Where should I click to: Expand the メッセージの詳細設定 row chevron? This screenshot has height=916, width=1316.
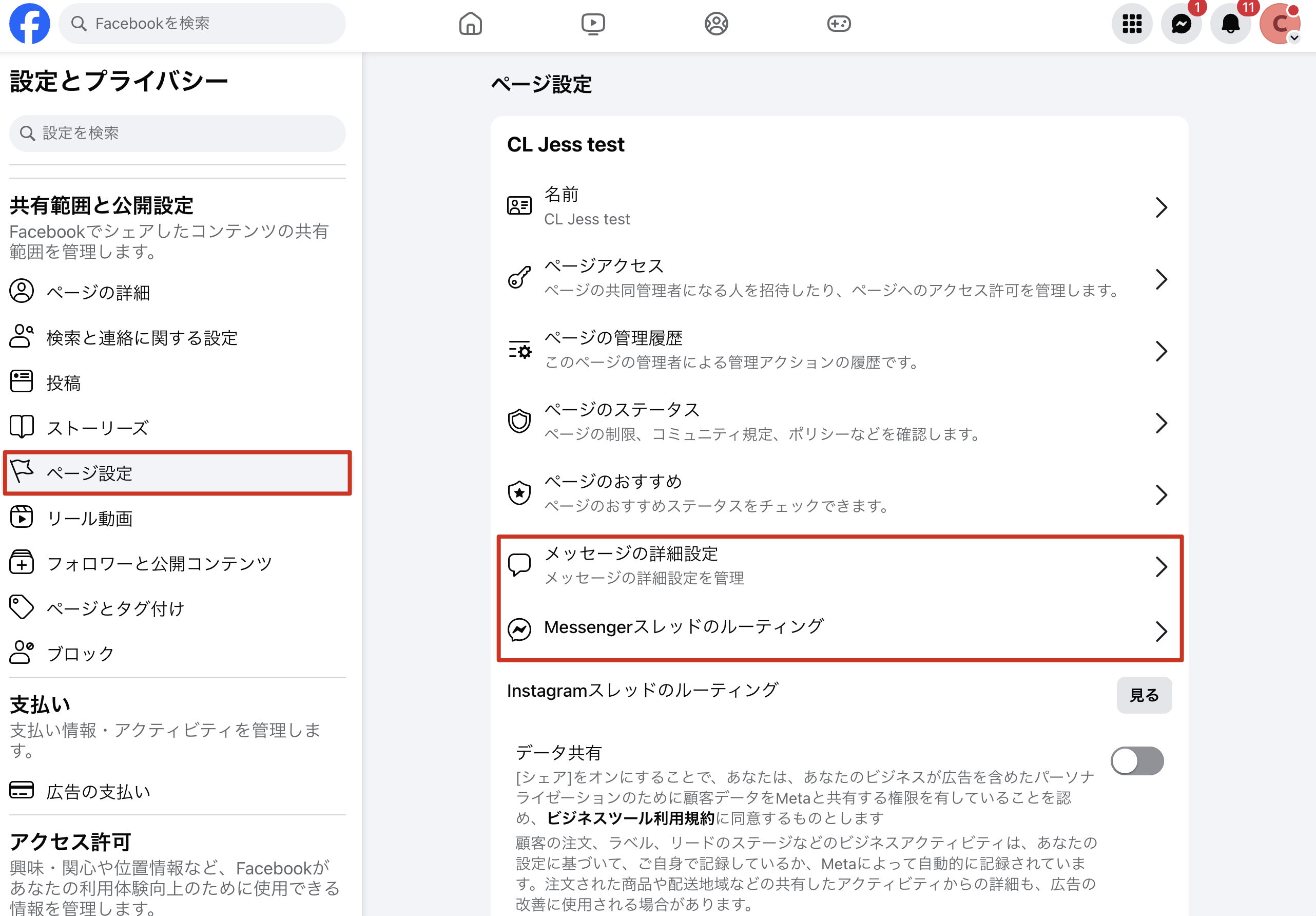(x=1161, y=566)
